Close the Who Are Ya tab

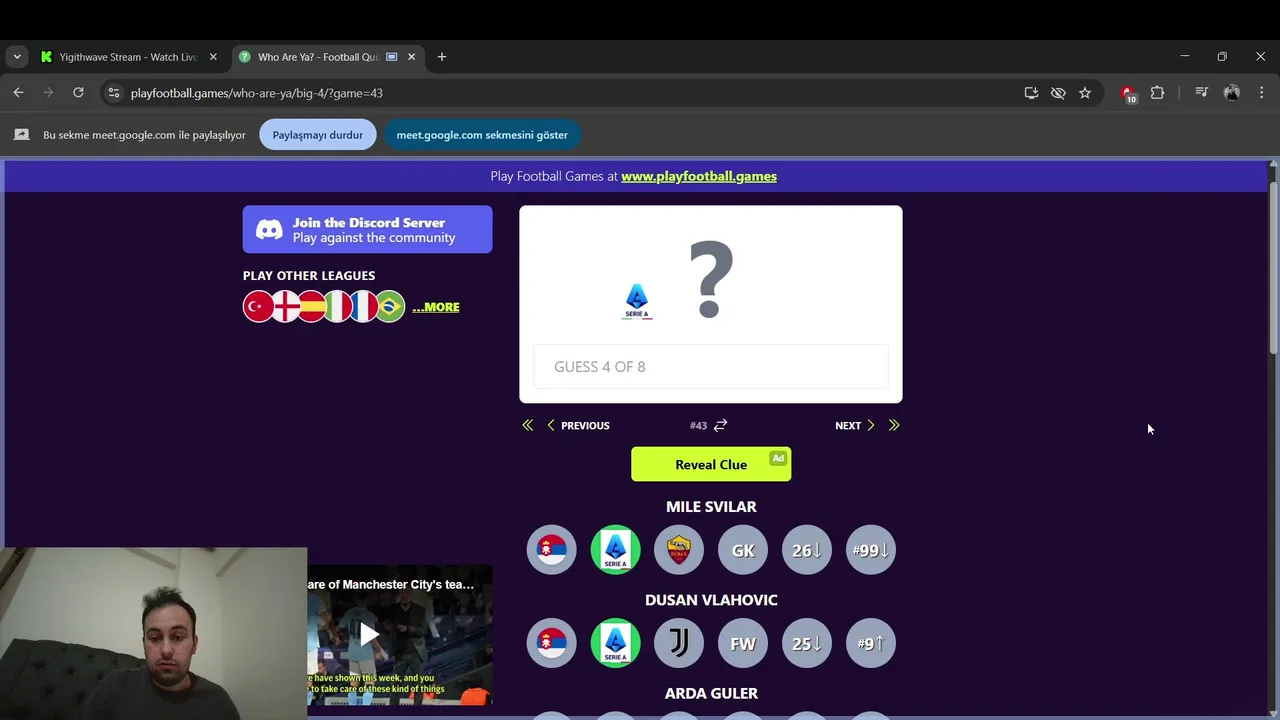tap(411, 57)
